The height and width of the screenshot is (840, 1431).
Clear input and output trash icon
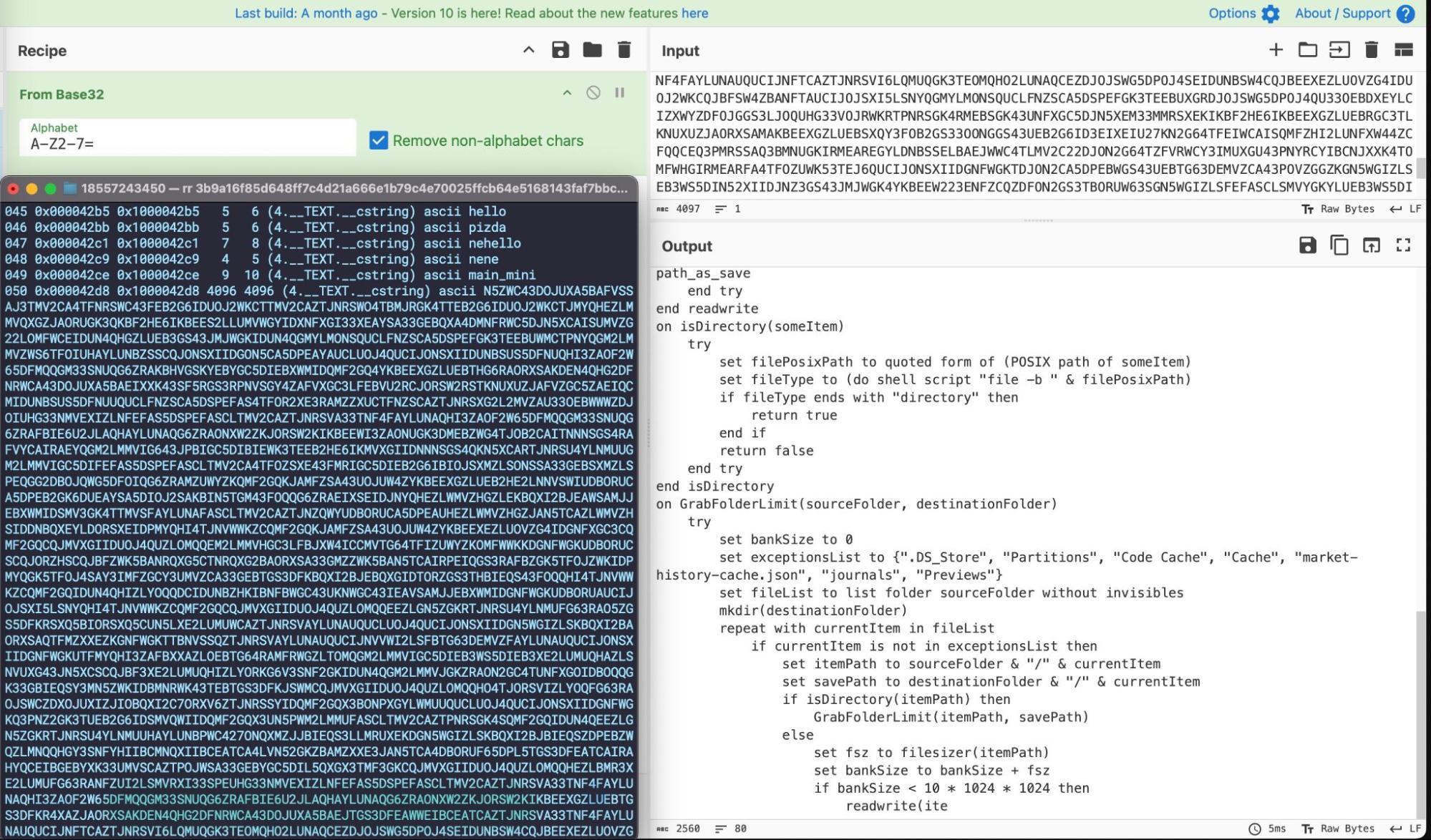coord(1372,50)
